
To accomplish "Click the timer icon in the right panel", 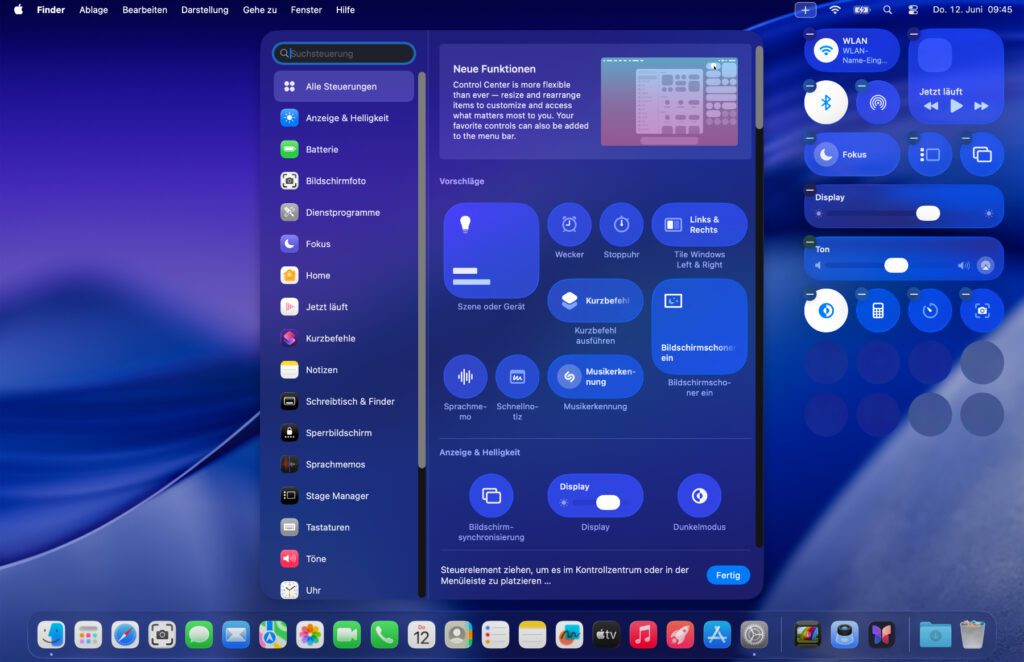I will [930, 310].
